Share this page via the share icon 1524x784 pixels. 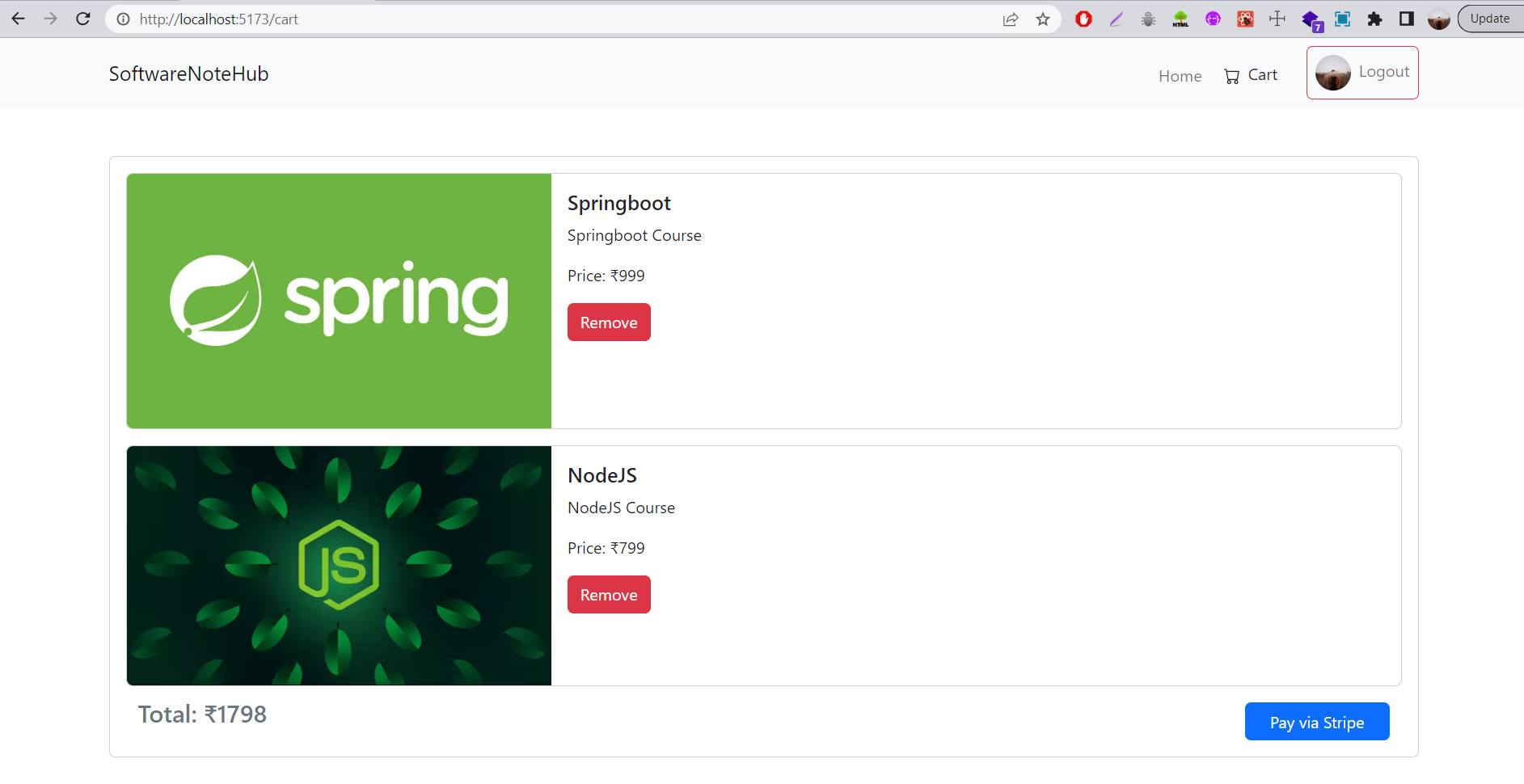tap(1011, 19)
